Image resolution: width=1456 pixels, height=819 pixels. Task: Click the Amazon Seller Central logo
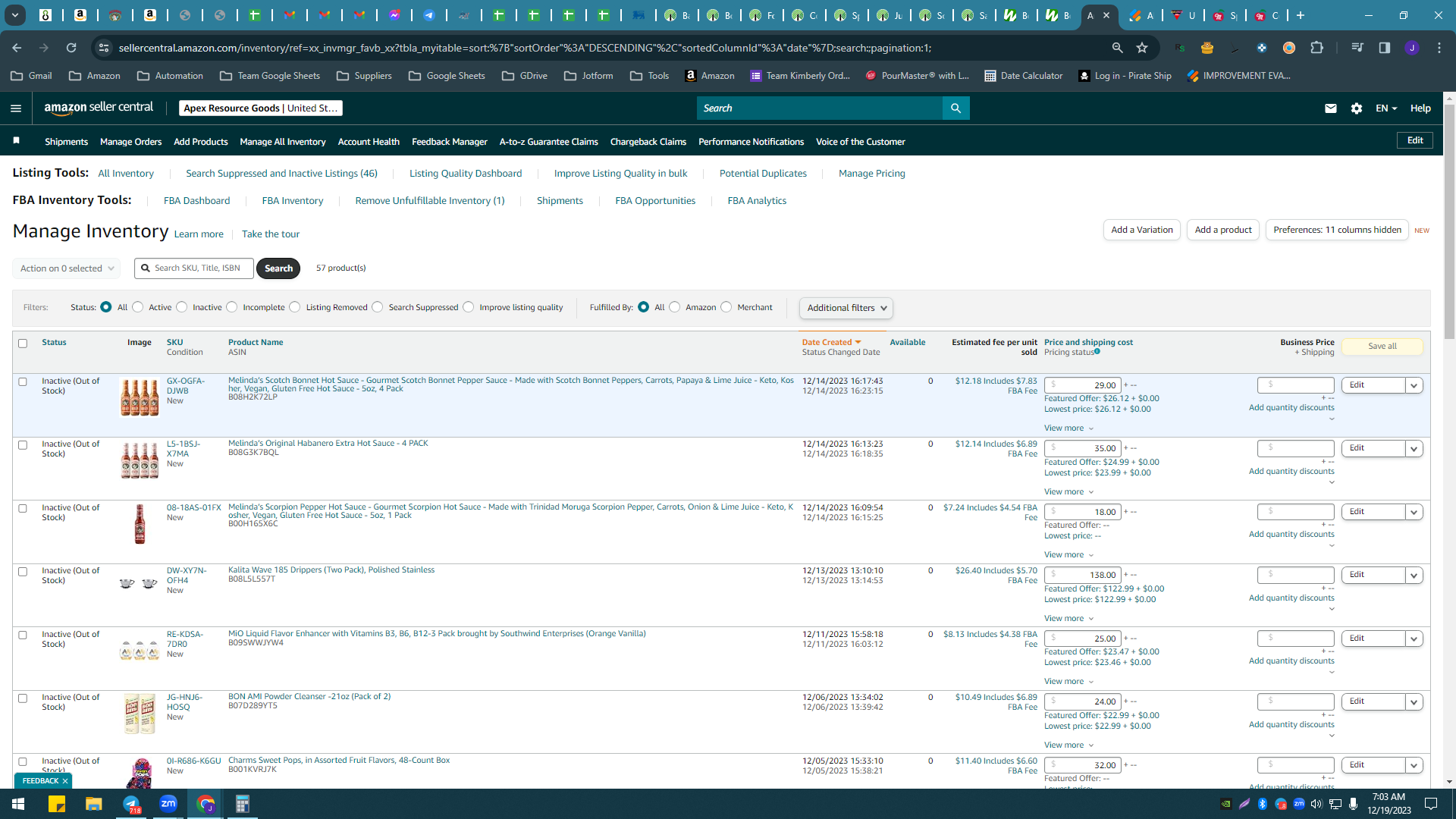(99, 108)
